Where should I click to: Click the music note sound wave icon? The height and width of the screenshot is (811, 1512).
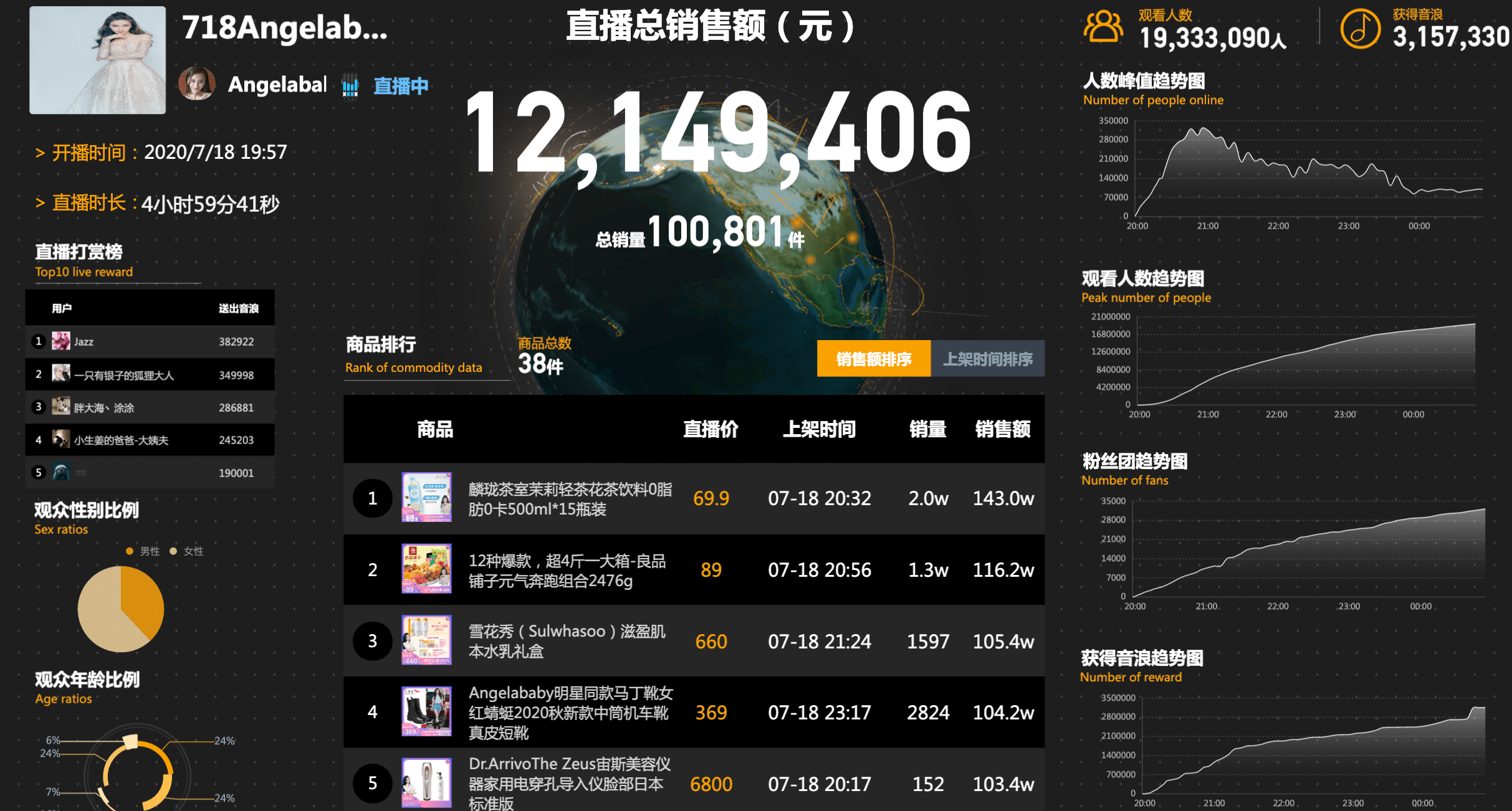click(x=1360, y=29)
